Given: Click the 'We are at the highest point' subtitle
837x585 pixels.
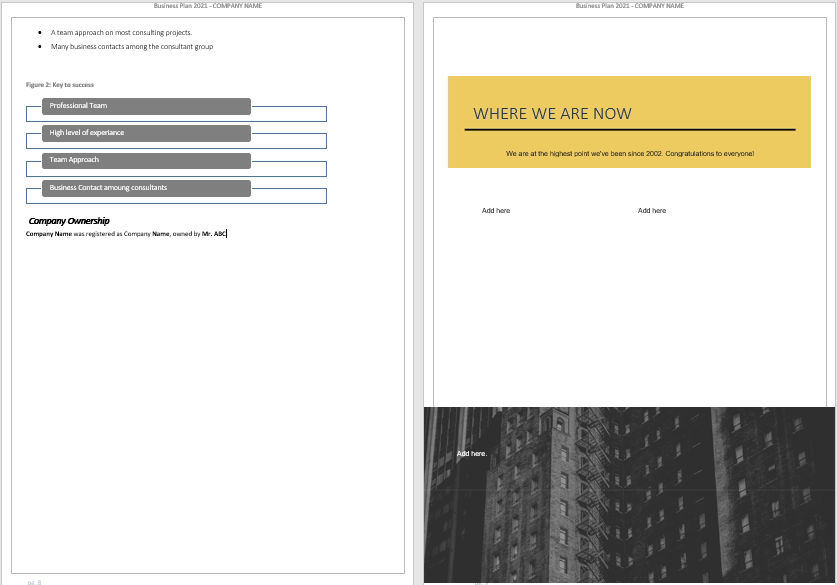Looking at the screenshot, I should pos(629,154).
